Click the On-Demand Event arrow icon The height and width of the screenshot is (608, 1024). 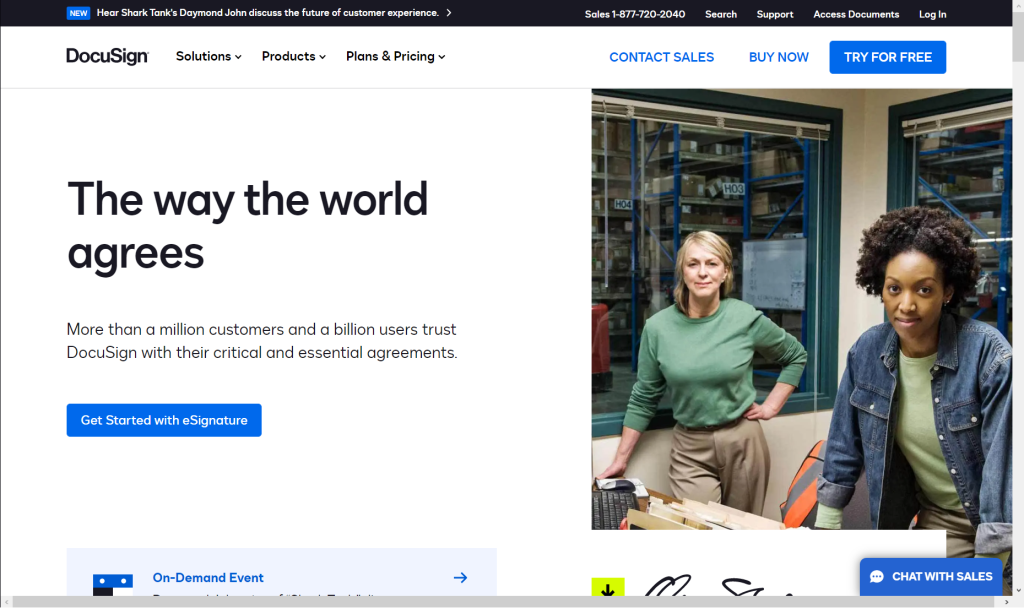460,577
